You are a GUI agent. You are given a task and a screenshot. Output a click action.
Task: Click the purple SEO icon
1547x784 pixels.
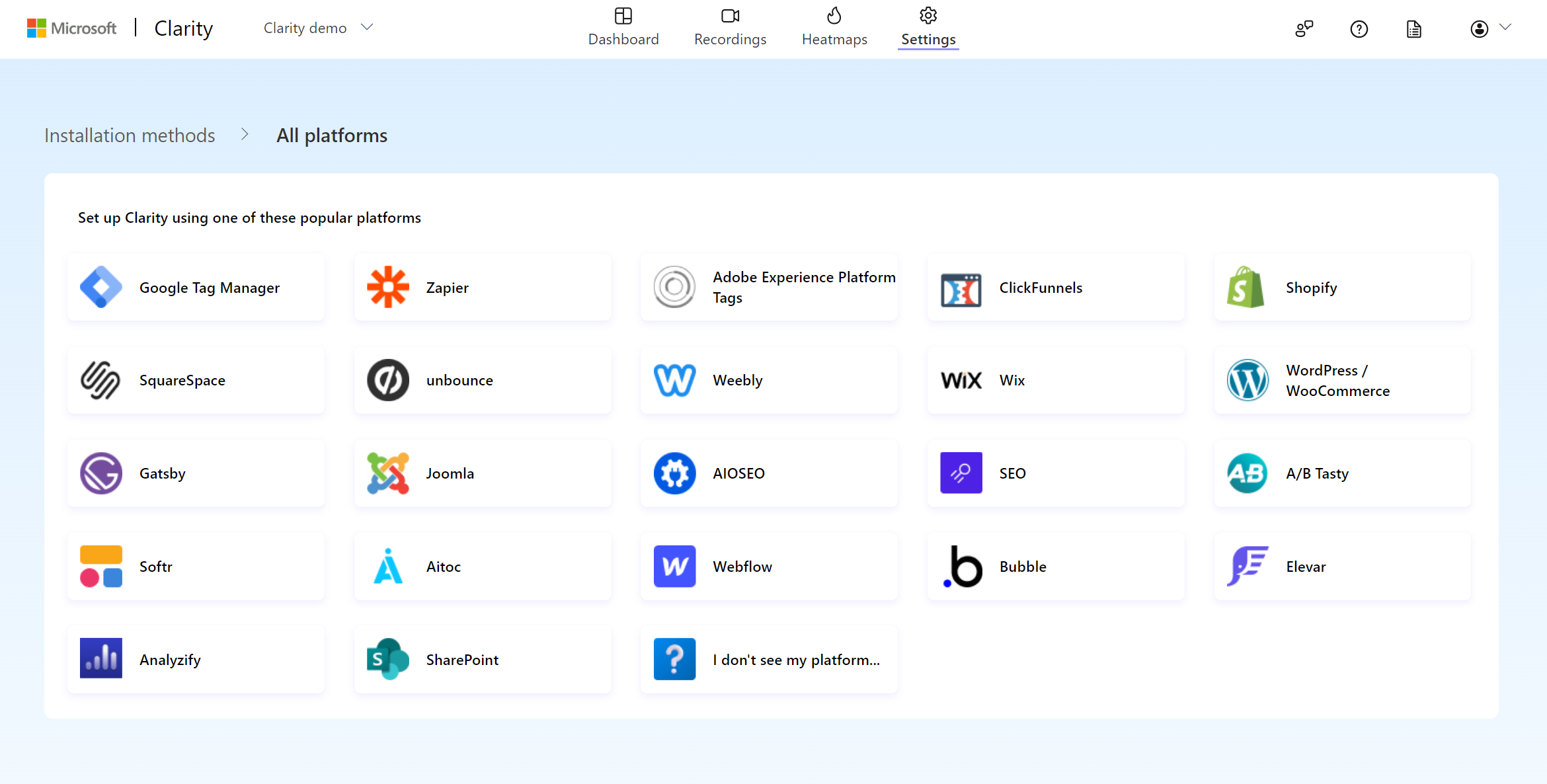(x=961, y=473)
